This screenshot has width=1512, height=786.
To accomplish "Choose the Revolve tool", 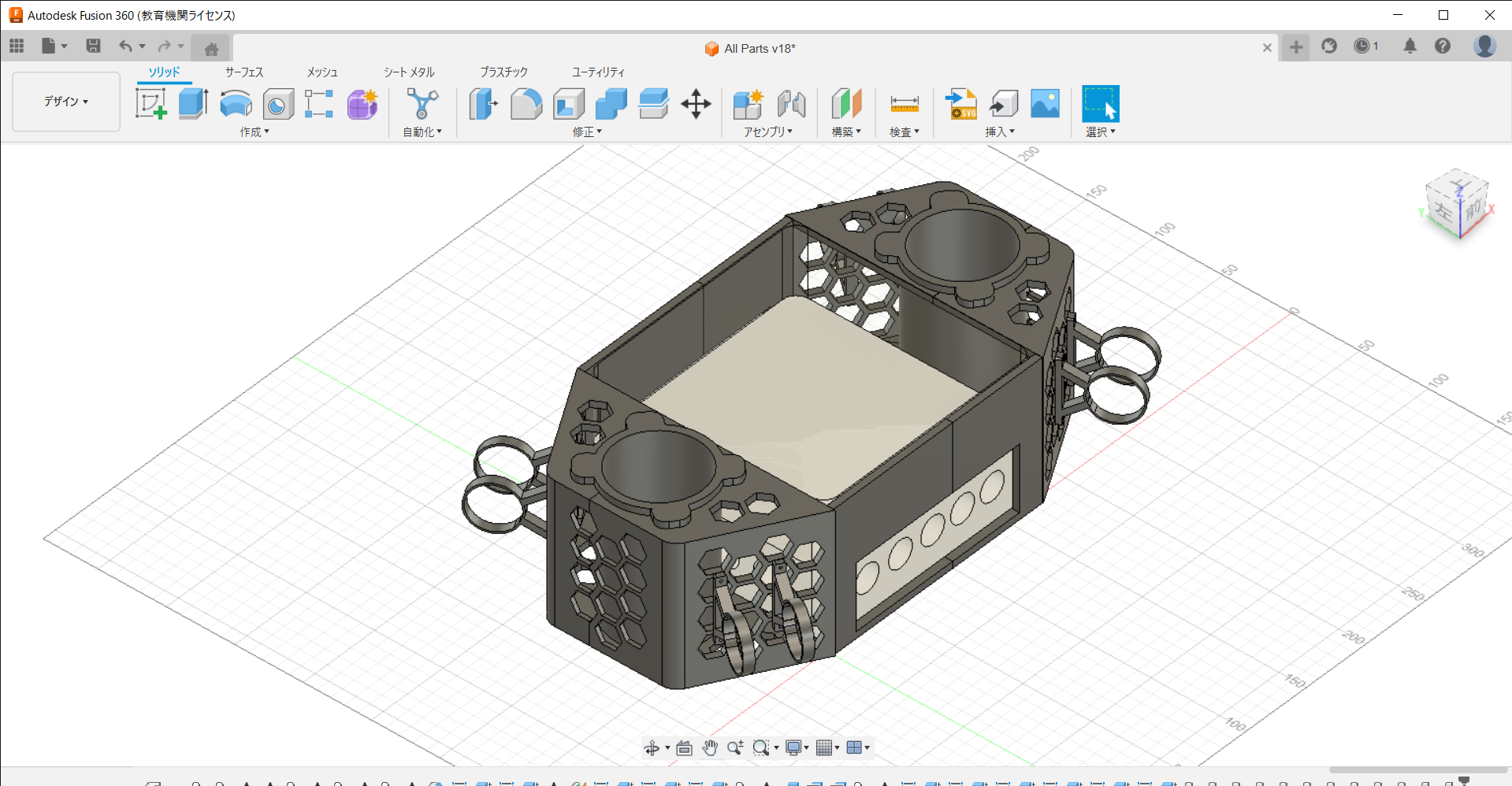I will 236,104.
